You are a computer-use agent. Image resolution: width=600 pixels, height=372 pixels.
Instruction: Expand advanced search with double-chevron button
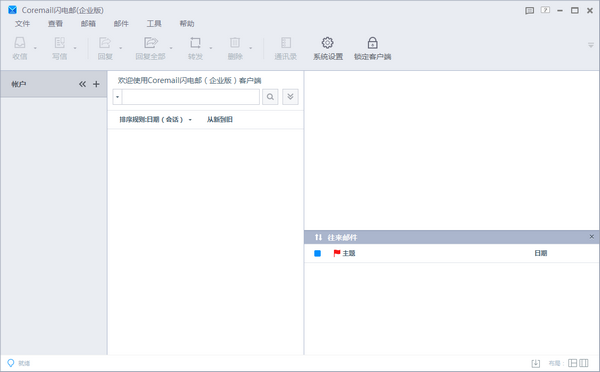(x=290, y=97)
